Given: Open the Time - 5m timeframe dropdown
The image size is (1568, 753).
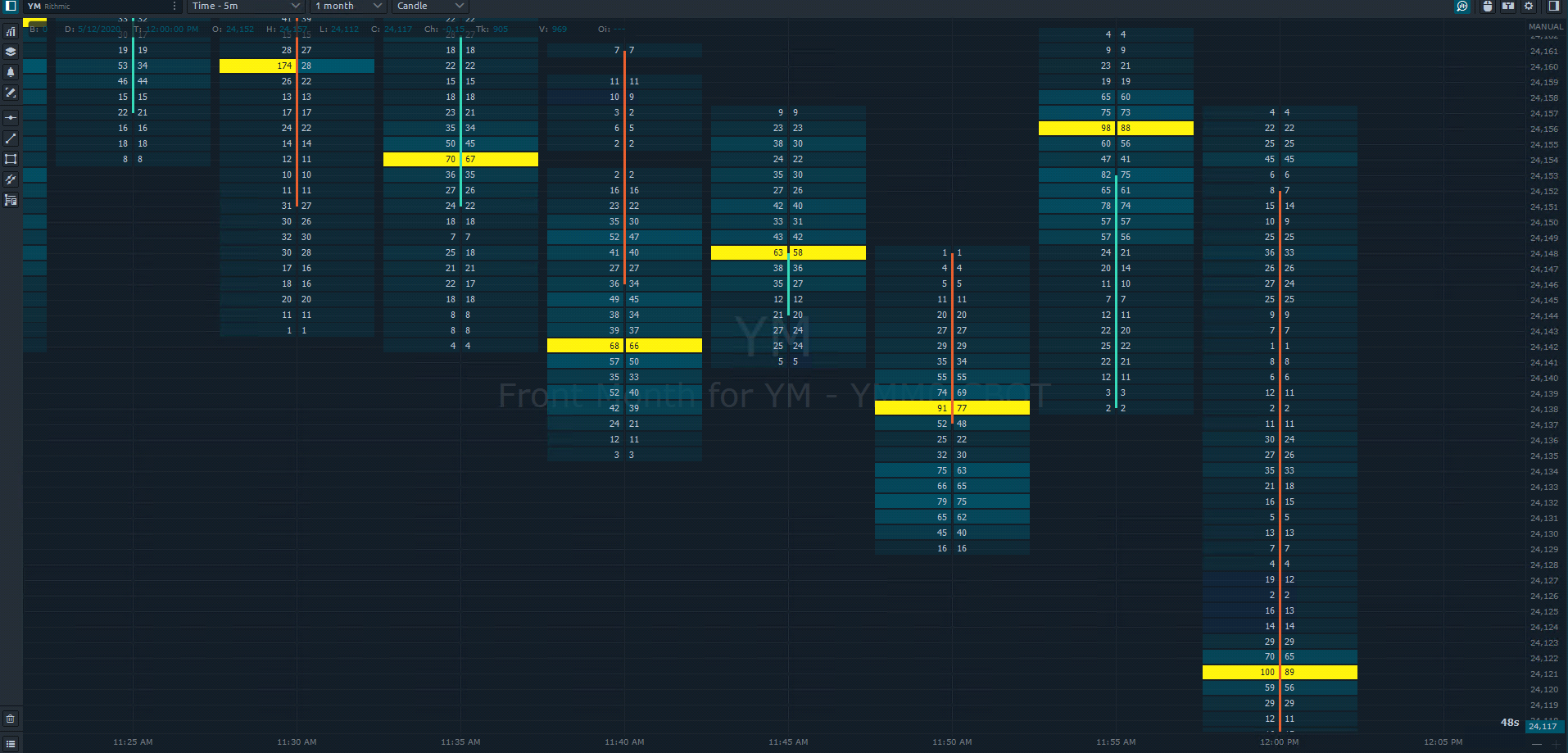Looking at the screenshot, I should click(x=244, y=6).
